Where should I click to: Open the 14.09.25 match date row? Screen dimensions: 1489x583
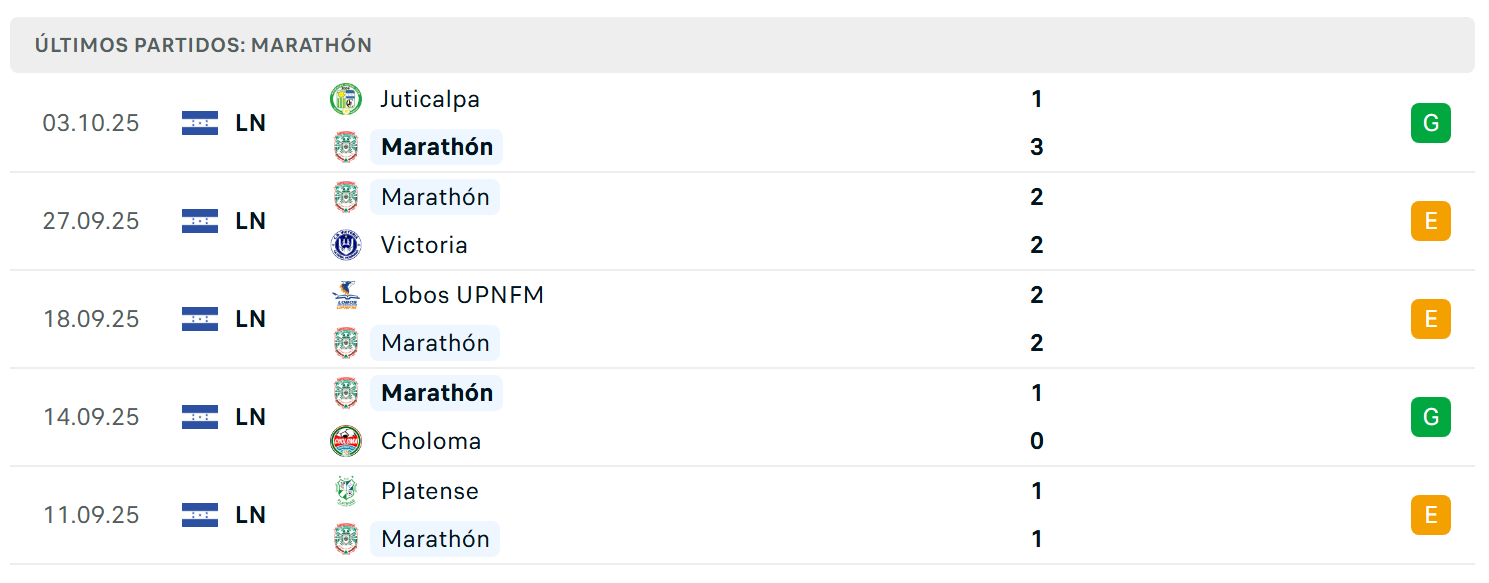click(x=742, y=417)
